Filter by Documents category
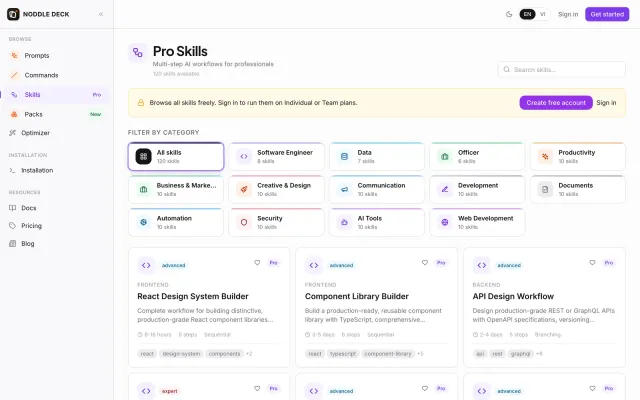This screenshot has width=640, height=400. coord(578,189)
